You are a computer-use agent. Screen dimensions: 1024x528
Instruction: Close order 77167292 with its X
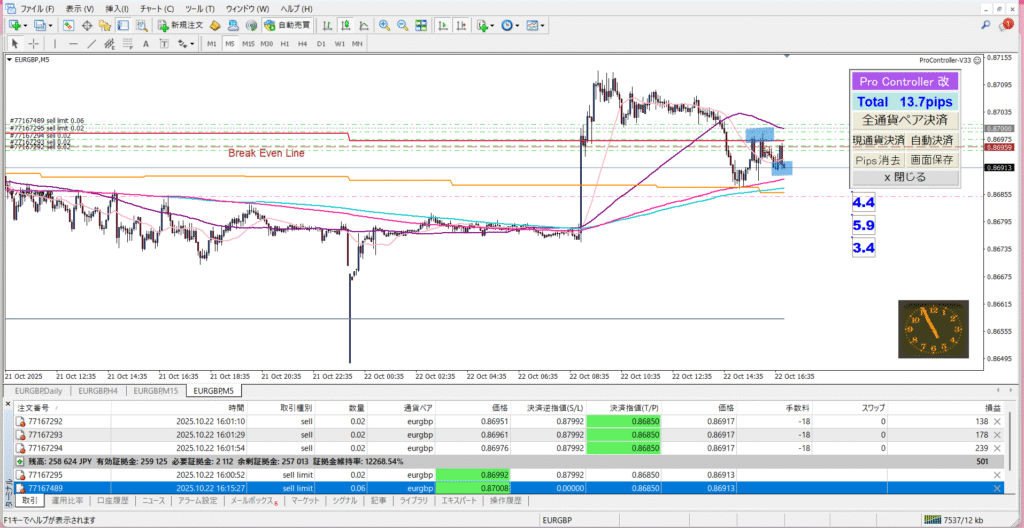point(996,423)
